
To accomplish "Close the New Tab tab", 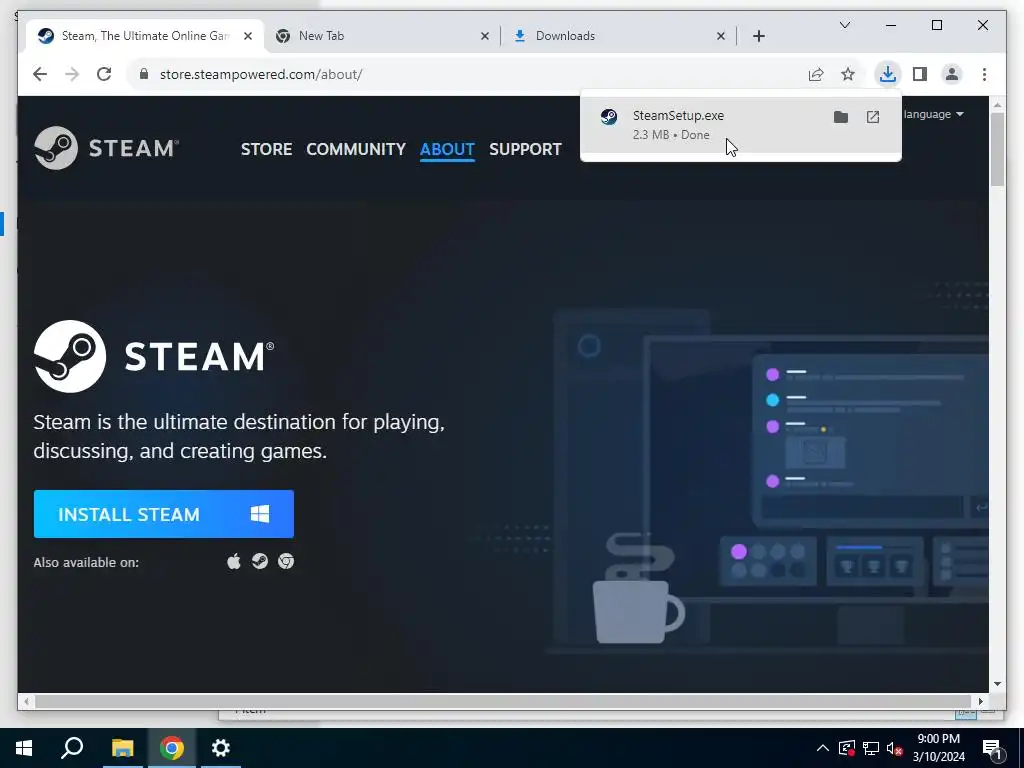I will [x=485, y=37].
